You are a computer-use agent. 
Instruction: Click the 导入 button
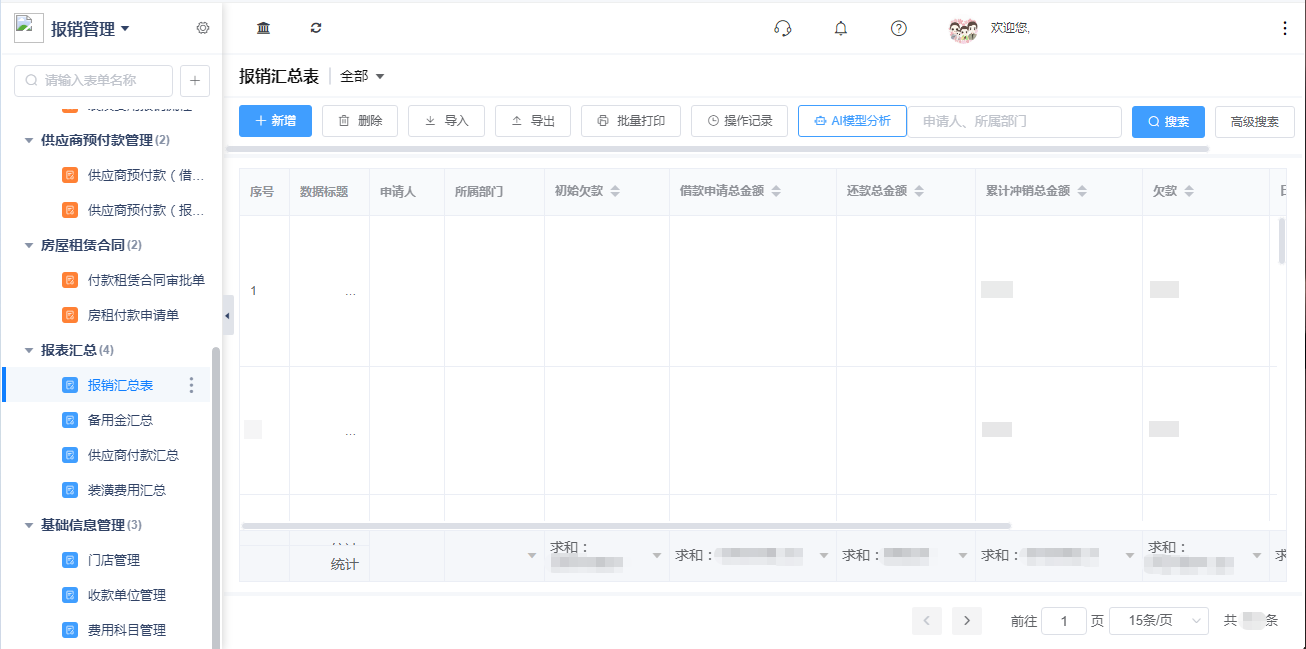(x=446, y=121)
